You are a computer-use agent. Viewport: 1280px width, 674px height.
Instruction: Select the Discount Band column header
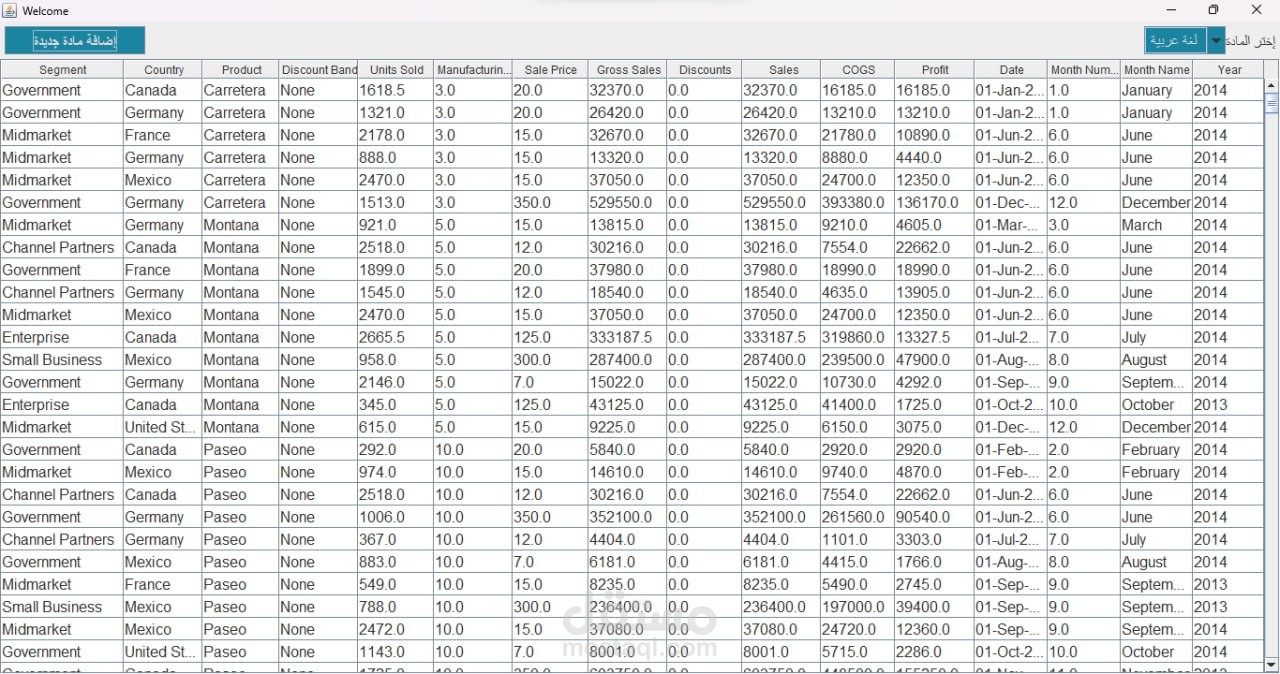(318, 70)
